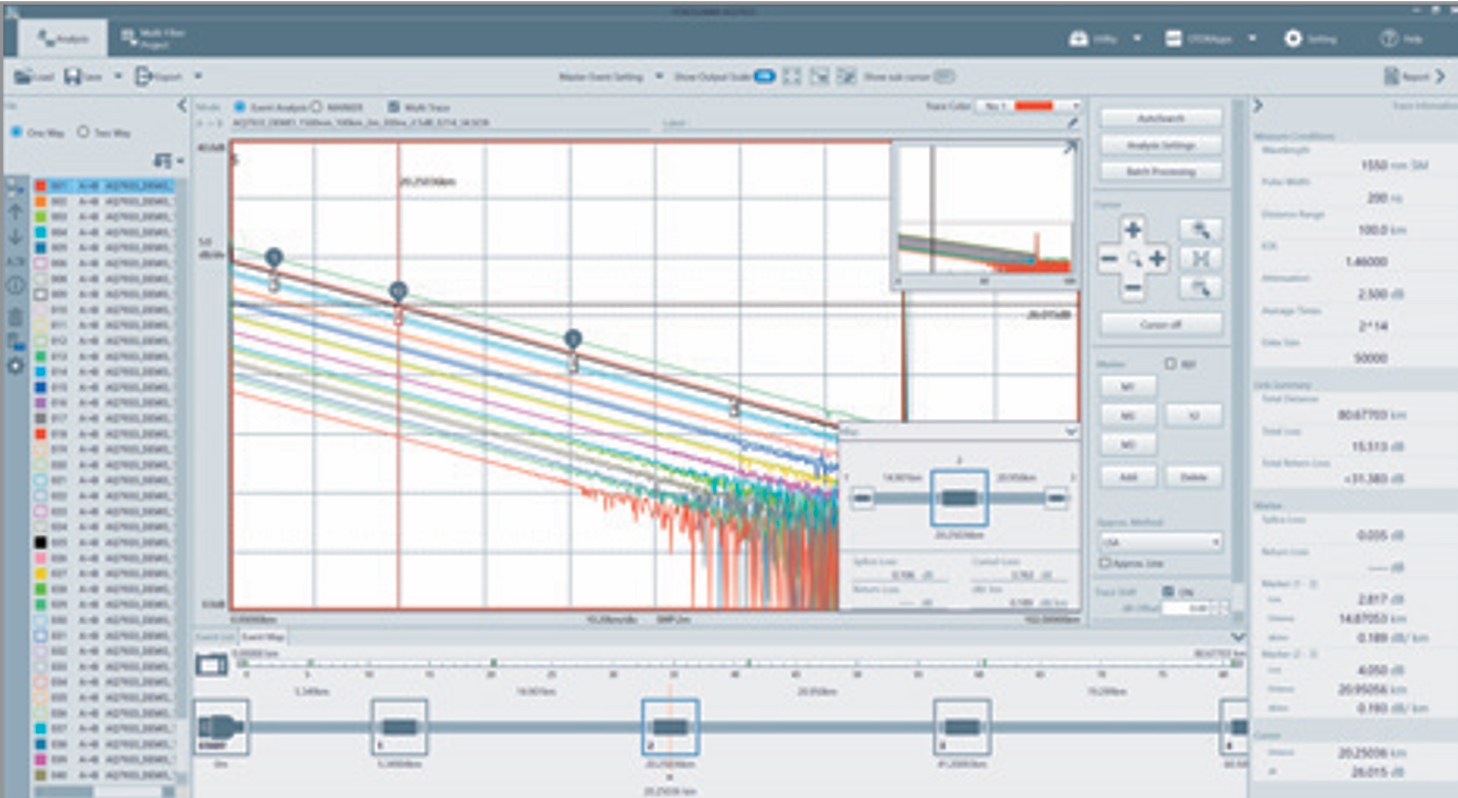The height and width of the screenshot is (798, 1458).
Task: Click the left minus zoom button in Cursor pad
Action: (x=1108, y=259)
